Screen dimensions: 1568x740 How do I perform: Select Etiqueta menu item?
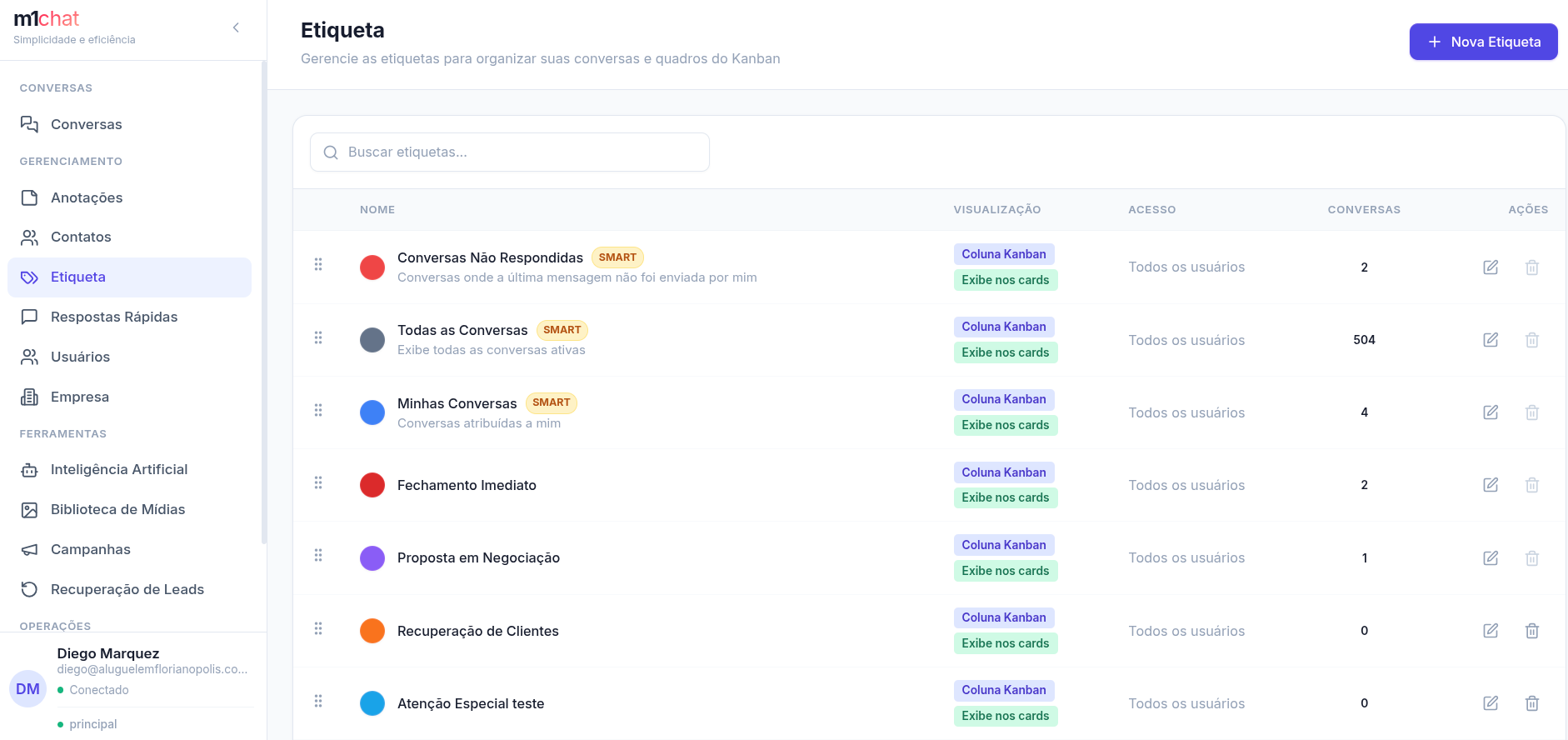pos(129,277)
